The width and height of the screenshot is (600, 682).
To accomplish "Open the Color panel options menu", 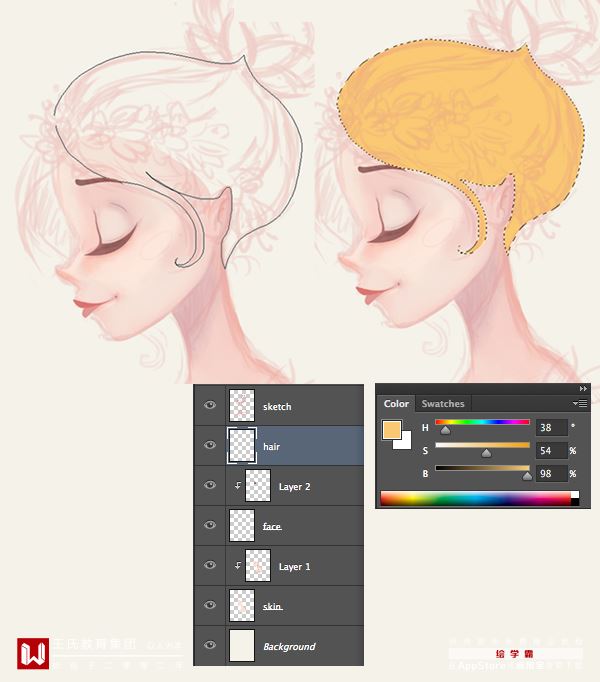I will [580, 404].
